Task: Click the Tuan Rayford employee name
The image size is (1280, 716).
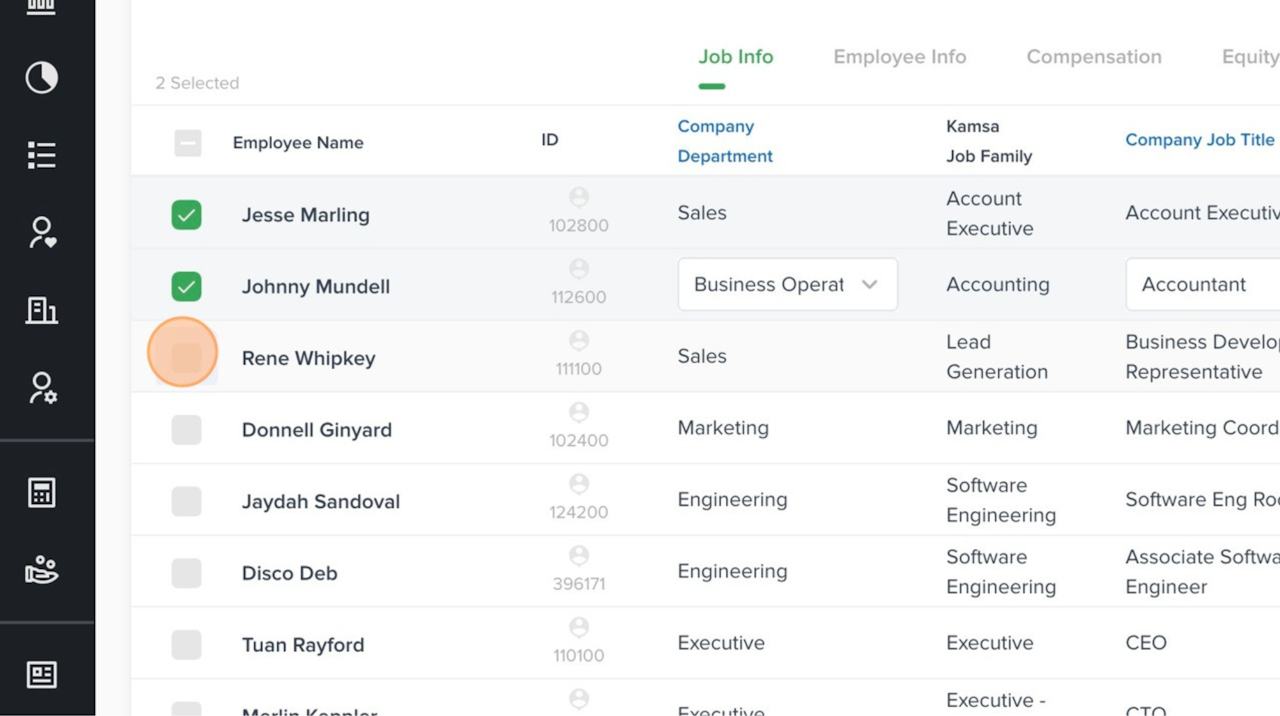Action: point(303,645)
